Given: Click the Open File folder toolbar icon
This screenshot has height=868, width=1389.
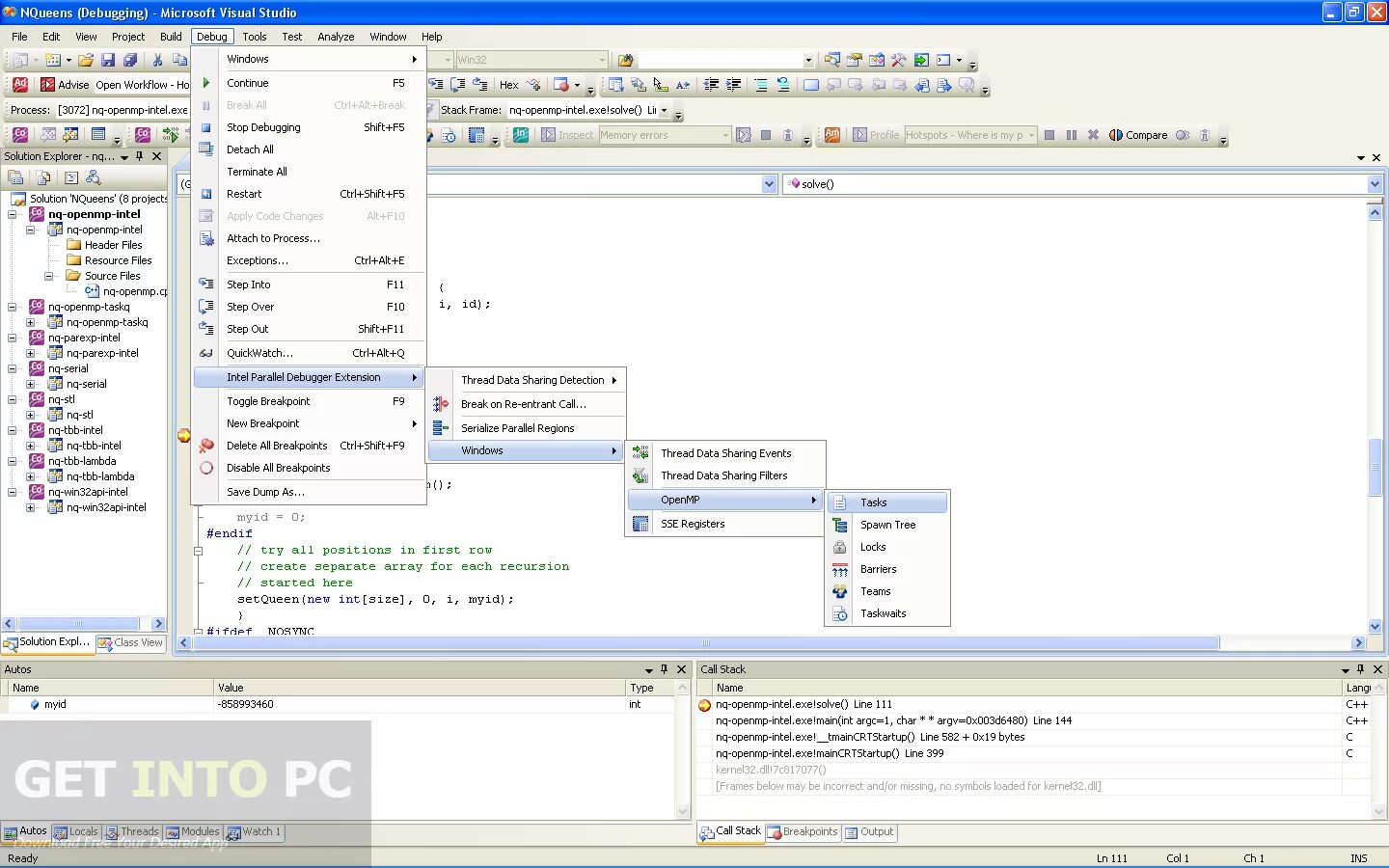Looking at the screenshot, I should pos(86,60).
